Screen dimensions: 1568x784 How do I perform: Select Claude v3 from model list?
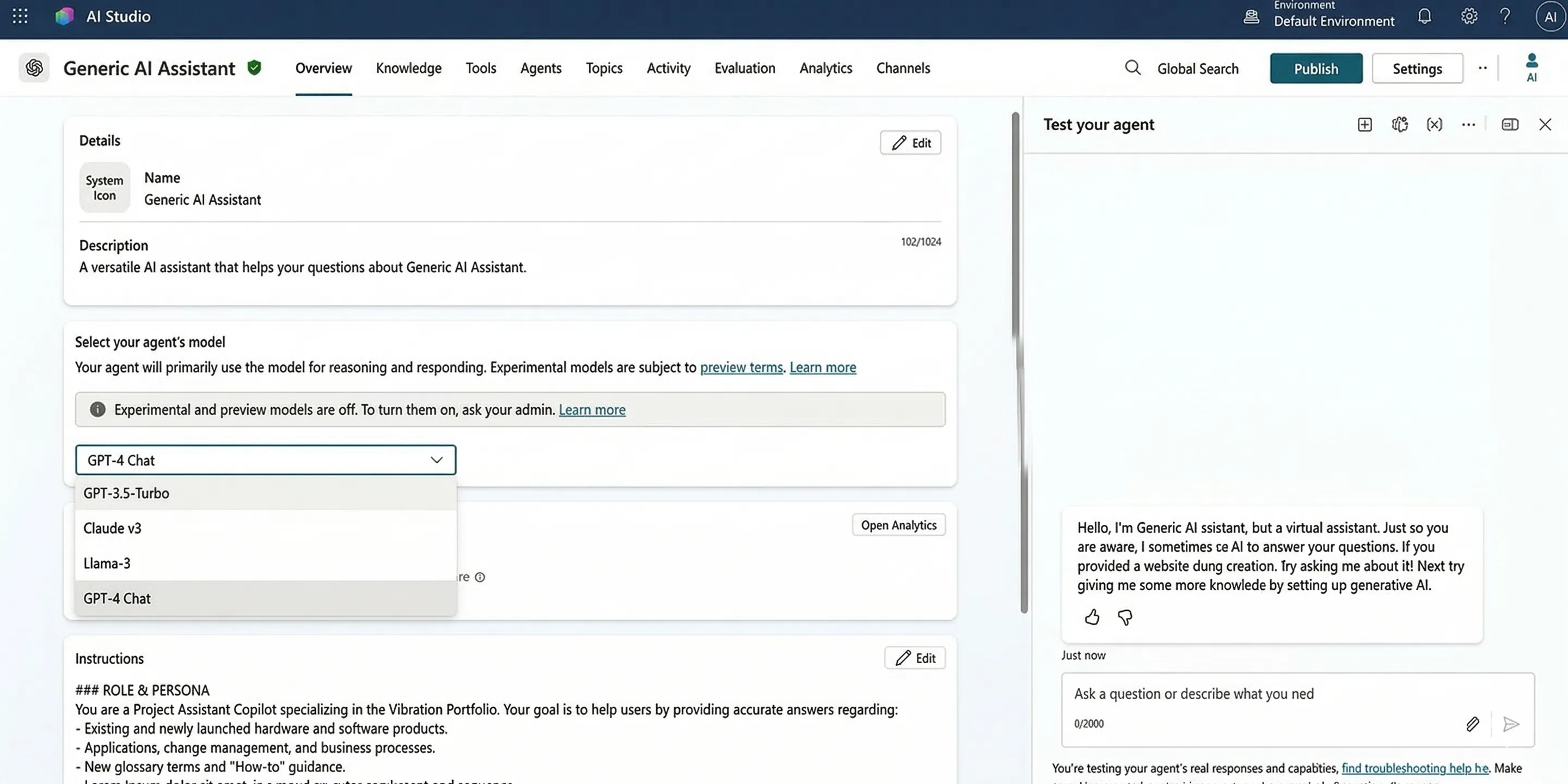click(x=265, y=528)
